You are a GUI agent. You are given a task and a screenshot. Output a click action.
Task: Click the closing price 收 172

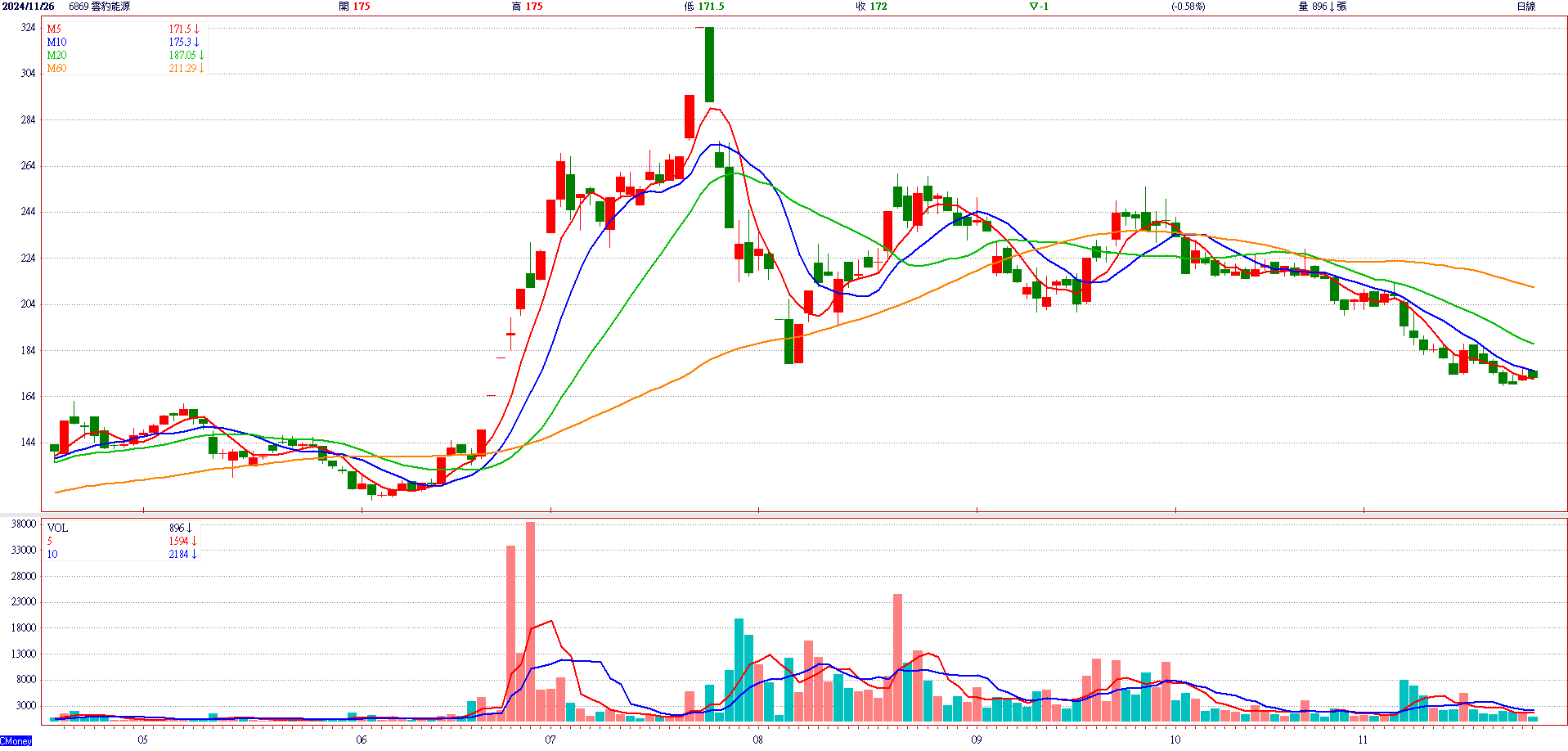(871, 7)
